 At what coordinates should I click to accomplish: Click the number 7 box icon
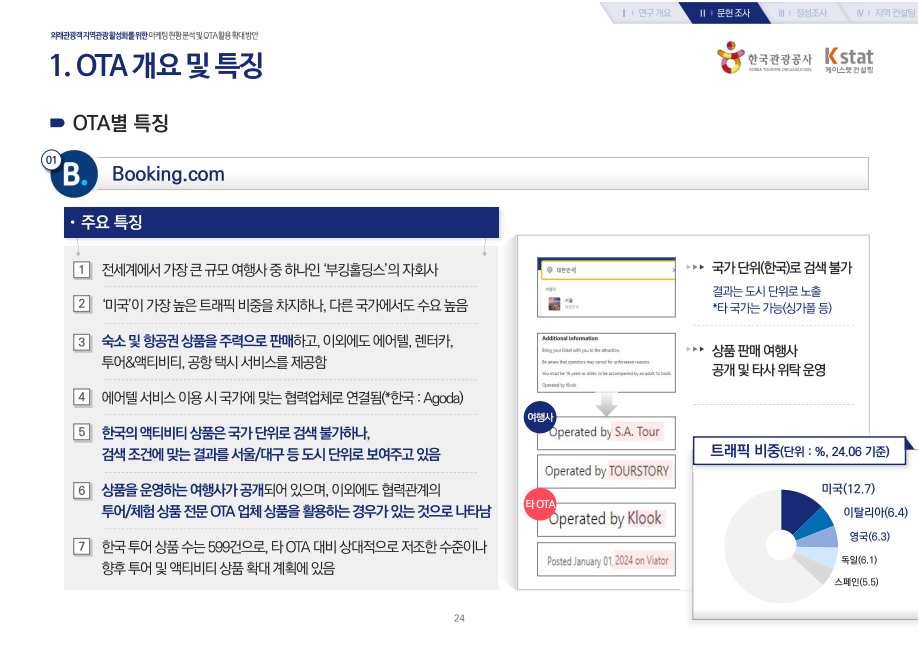click(x=82, y=547)
